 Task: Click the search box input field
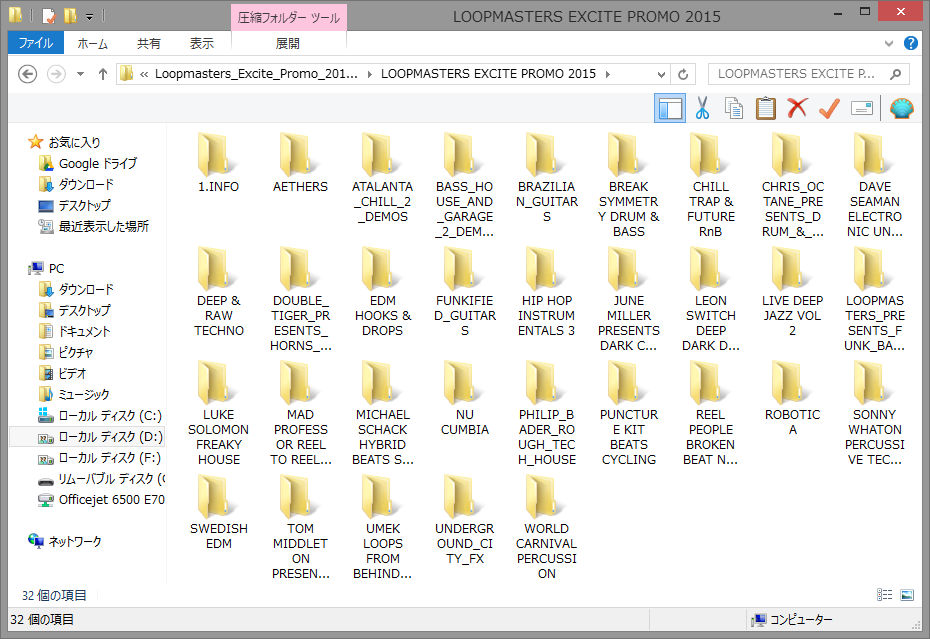point(797,74)
